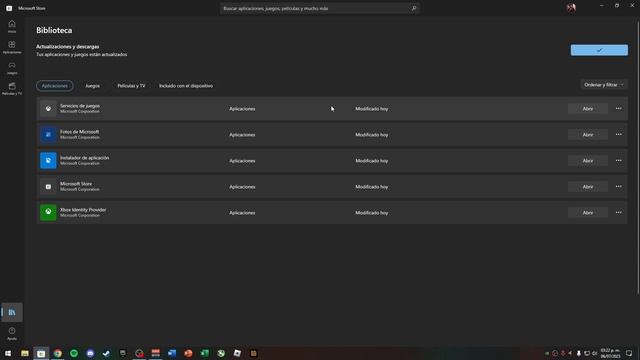Click Abrir for Servicios de juegos
640x360 pixels.
coord(588,109)
